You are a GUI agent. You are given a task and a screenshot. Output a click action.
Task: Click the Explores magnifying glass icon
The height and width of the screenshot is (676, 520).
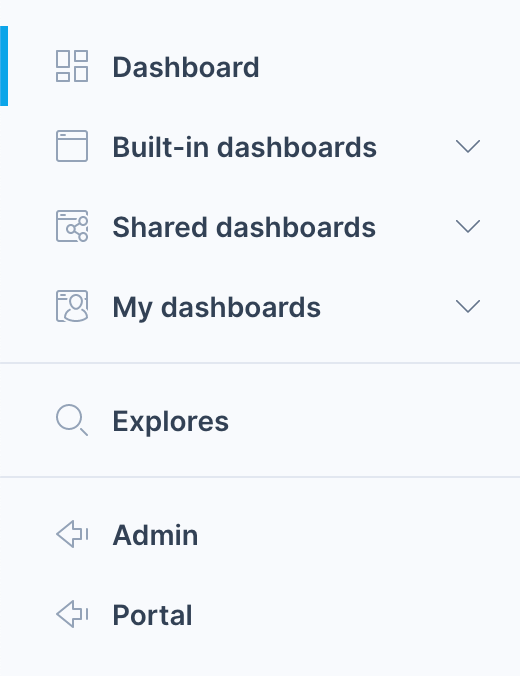tap(72, 420)
